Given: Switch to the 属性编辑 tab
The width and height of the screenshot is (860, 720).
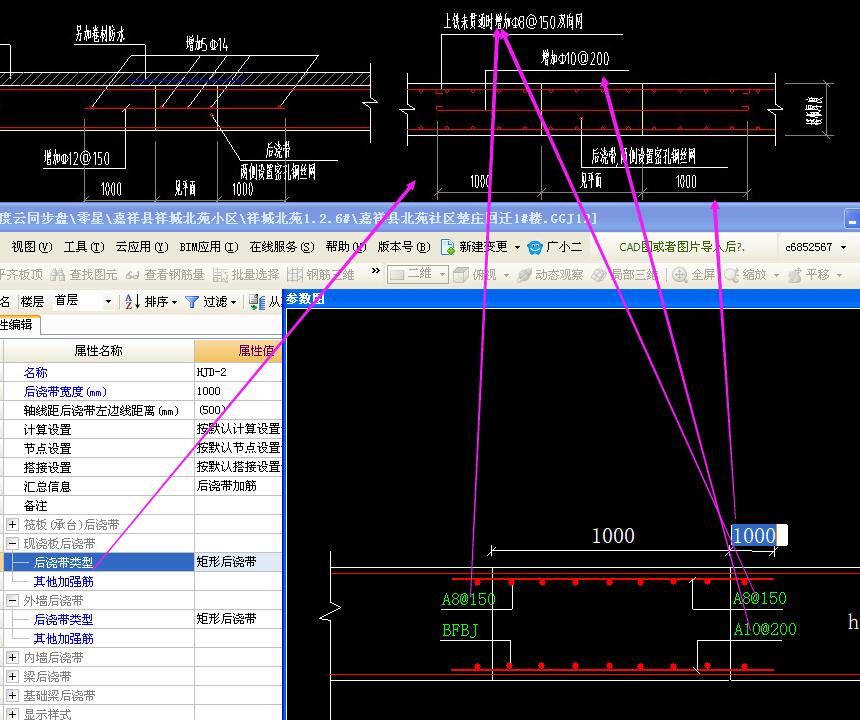Looking at the screenshot, I should pyautogui.click(x=18, y=325).
